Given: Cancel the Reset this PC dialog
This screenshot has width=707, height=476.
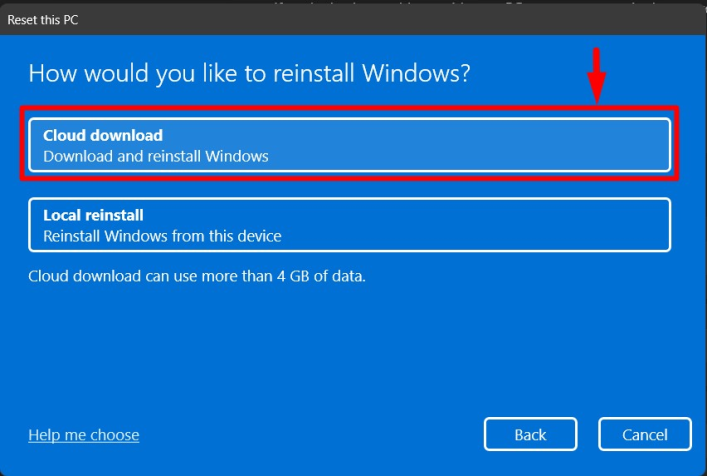Looking at the screenshot, I should tap(645, 434).
